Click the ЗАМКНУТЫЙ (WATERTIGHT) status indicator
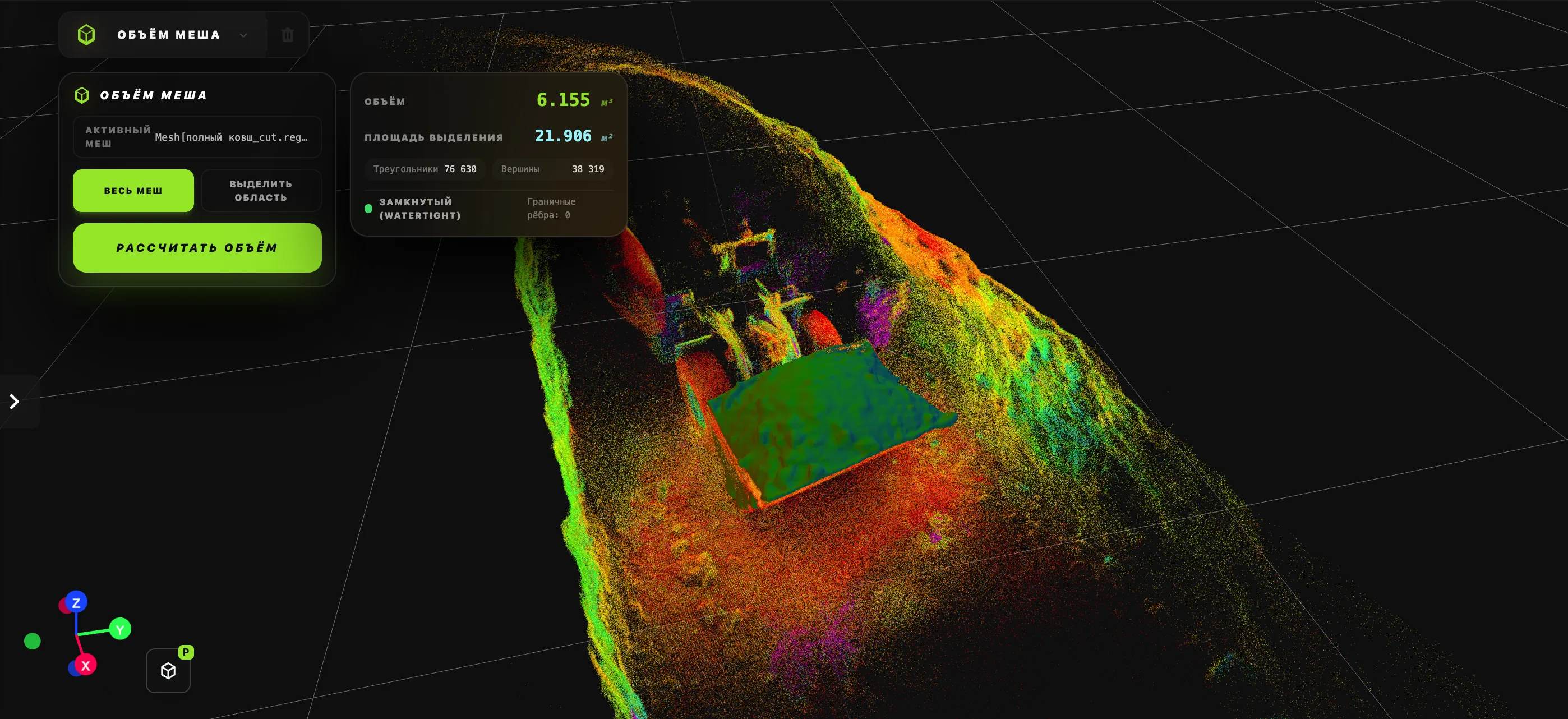This screenshot has height=719, width=1568. (x=413, y=208)
